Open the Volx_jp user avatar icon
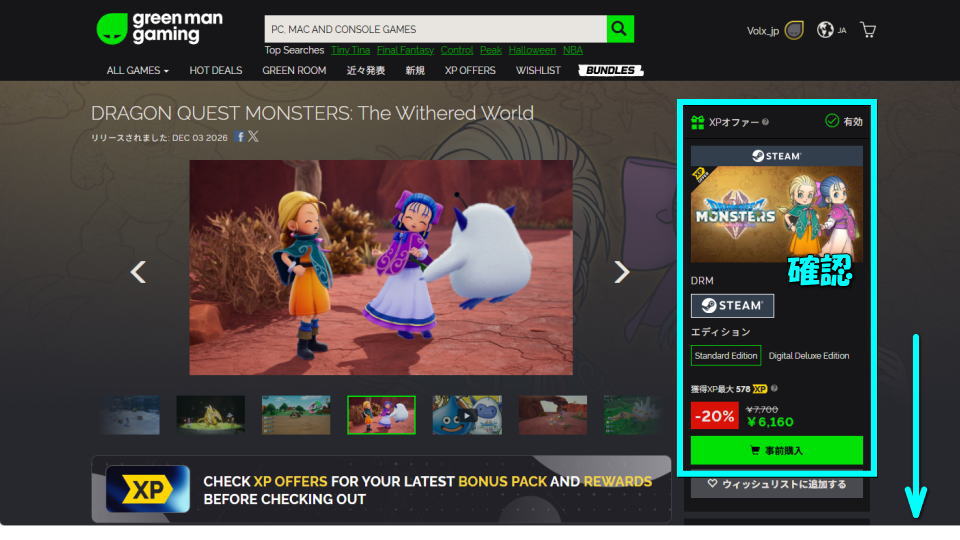Image resolution: width=960 pixels, height=540 pixels. click(794, 30)
